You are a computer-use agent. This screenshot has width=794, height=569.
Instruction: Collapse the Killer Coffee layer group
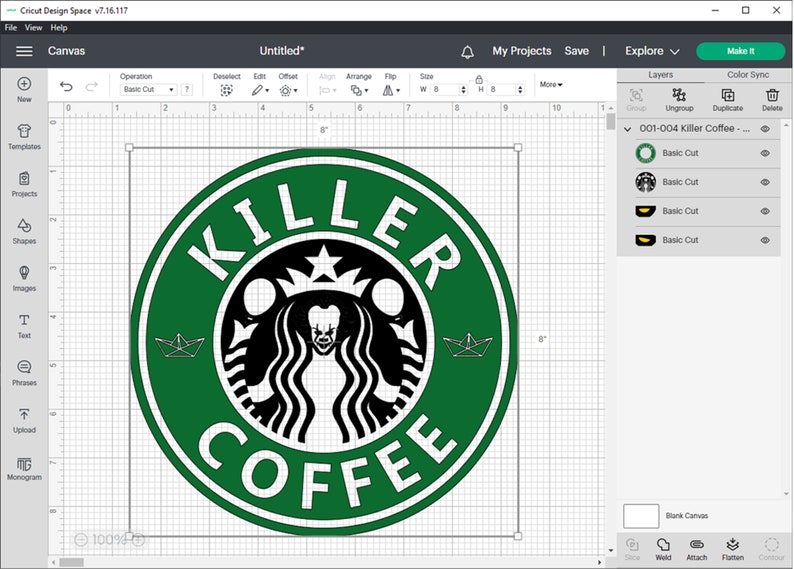[x=627, y=130]
